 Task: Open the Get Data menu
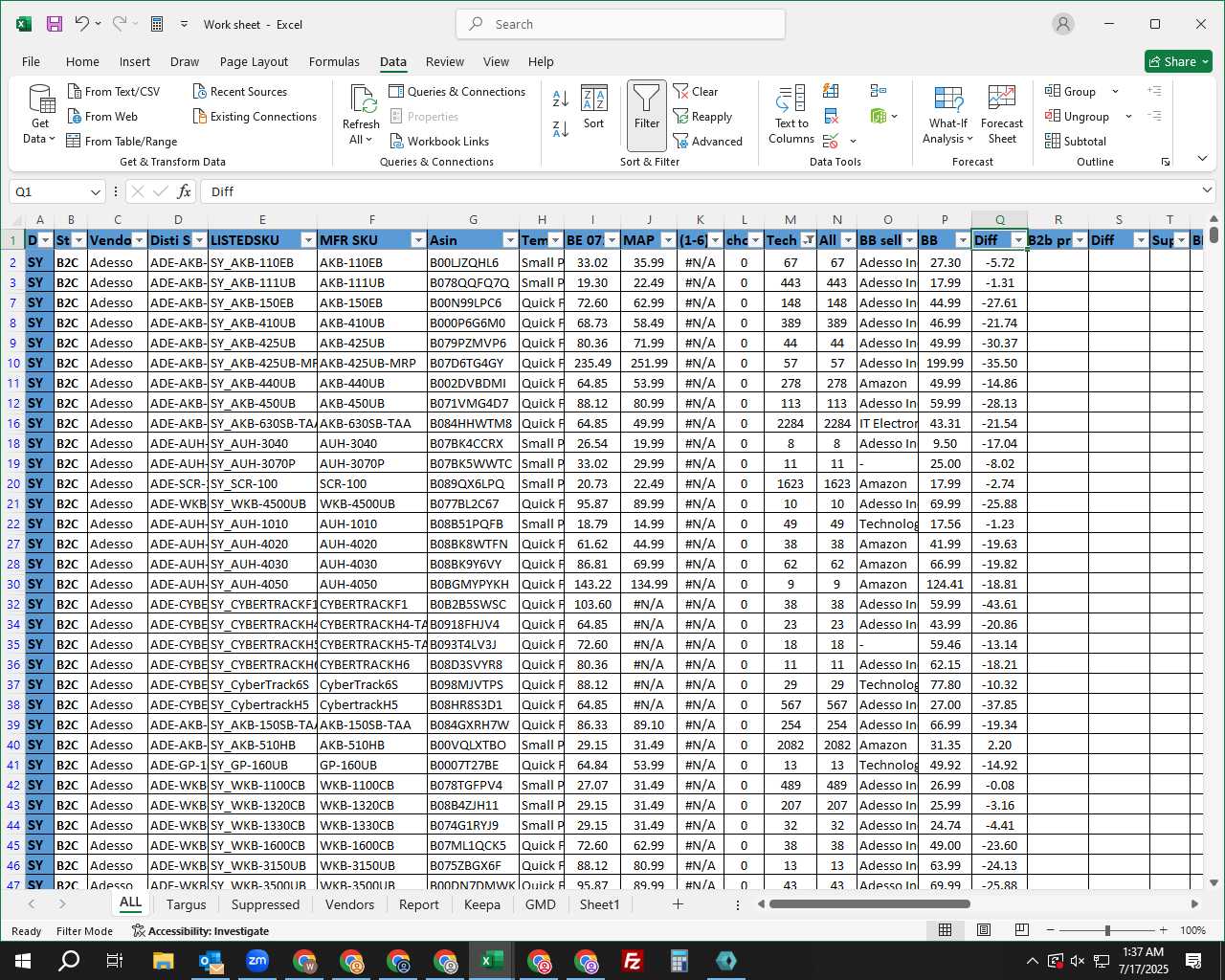click(39, 115)
